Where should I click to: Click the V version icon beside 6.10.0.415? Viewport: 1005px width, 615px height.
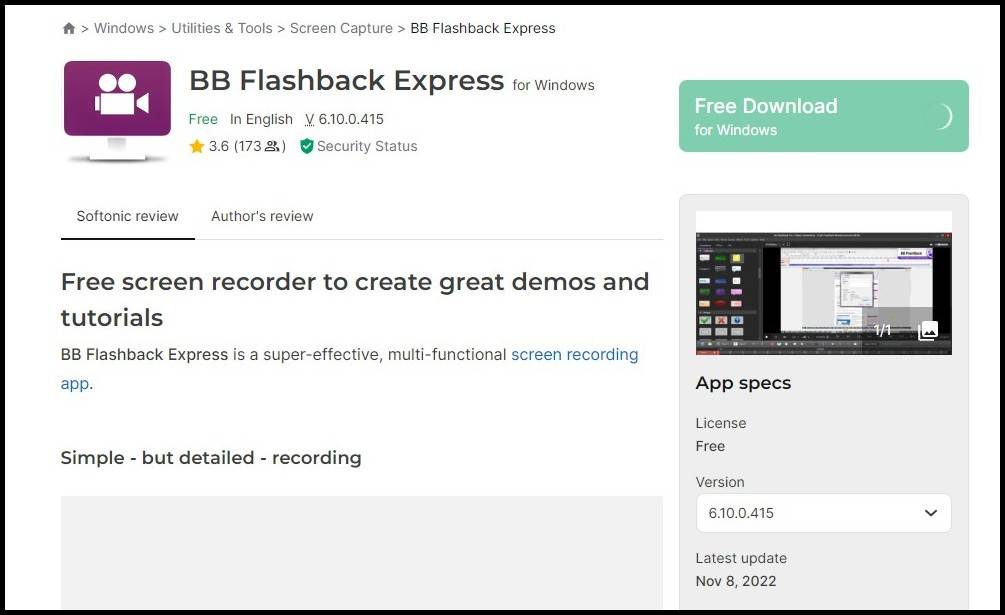click(309, 119)
